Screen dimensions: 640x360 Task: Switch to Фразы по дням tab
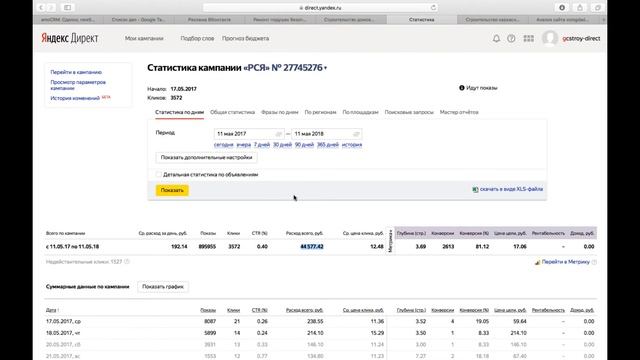pos(280,112)
